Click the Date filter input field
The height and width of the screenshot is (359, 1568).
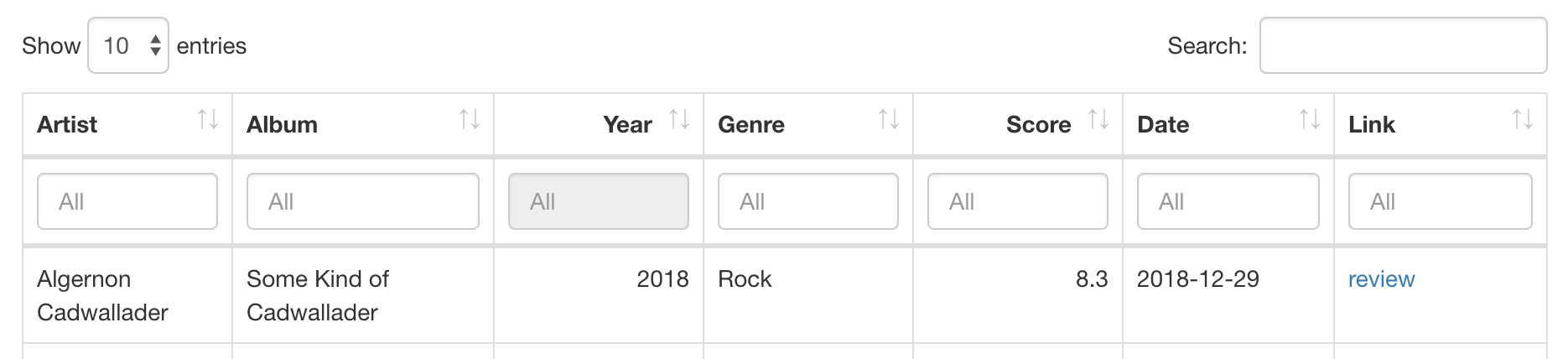tap(1228, 201)
